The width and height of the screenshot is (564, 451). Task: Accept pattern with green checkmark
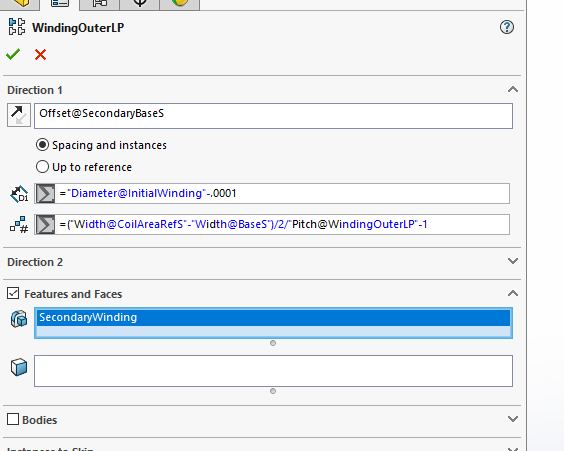point(13,54)
